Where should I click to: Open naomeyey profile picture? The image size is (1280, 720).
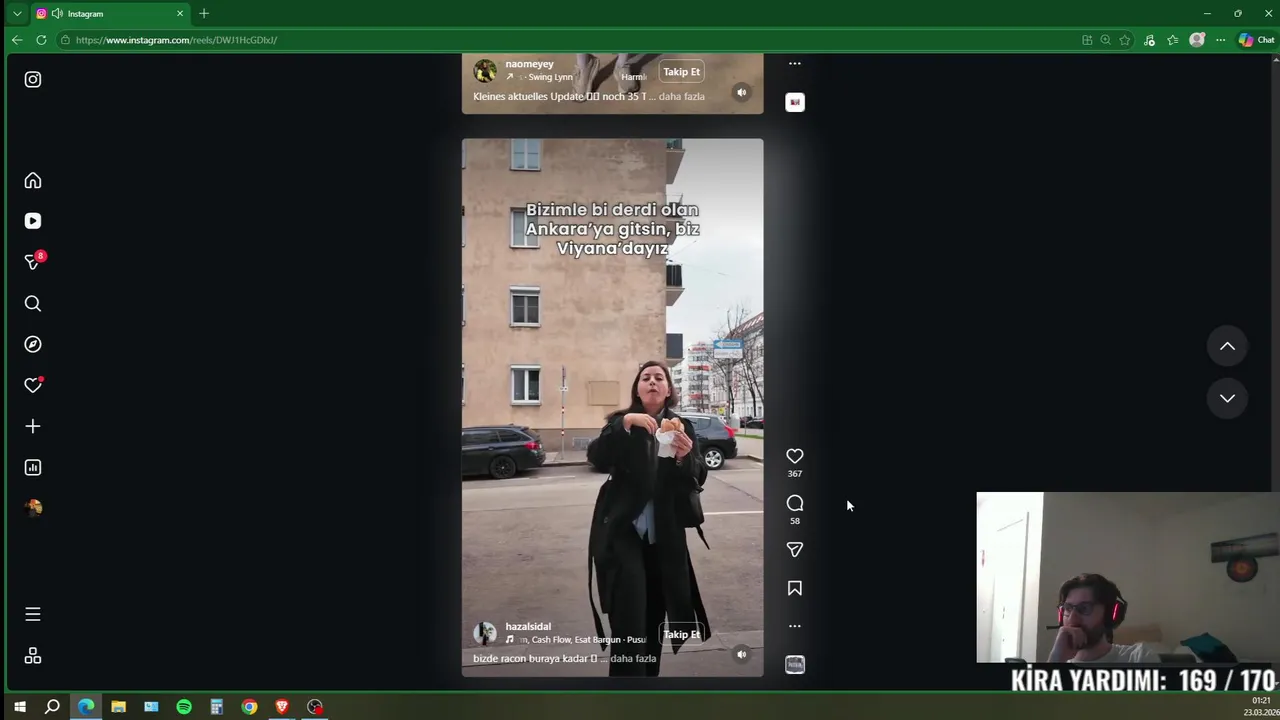point(485,71)
